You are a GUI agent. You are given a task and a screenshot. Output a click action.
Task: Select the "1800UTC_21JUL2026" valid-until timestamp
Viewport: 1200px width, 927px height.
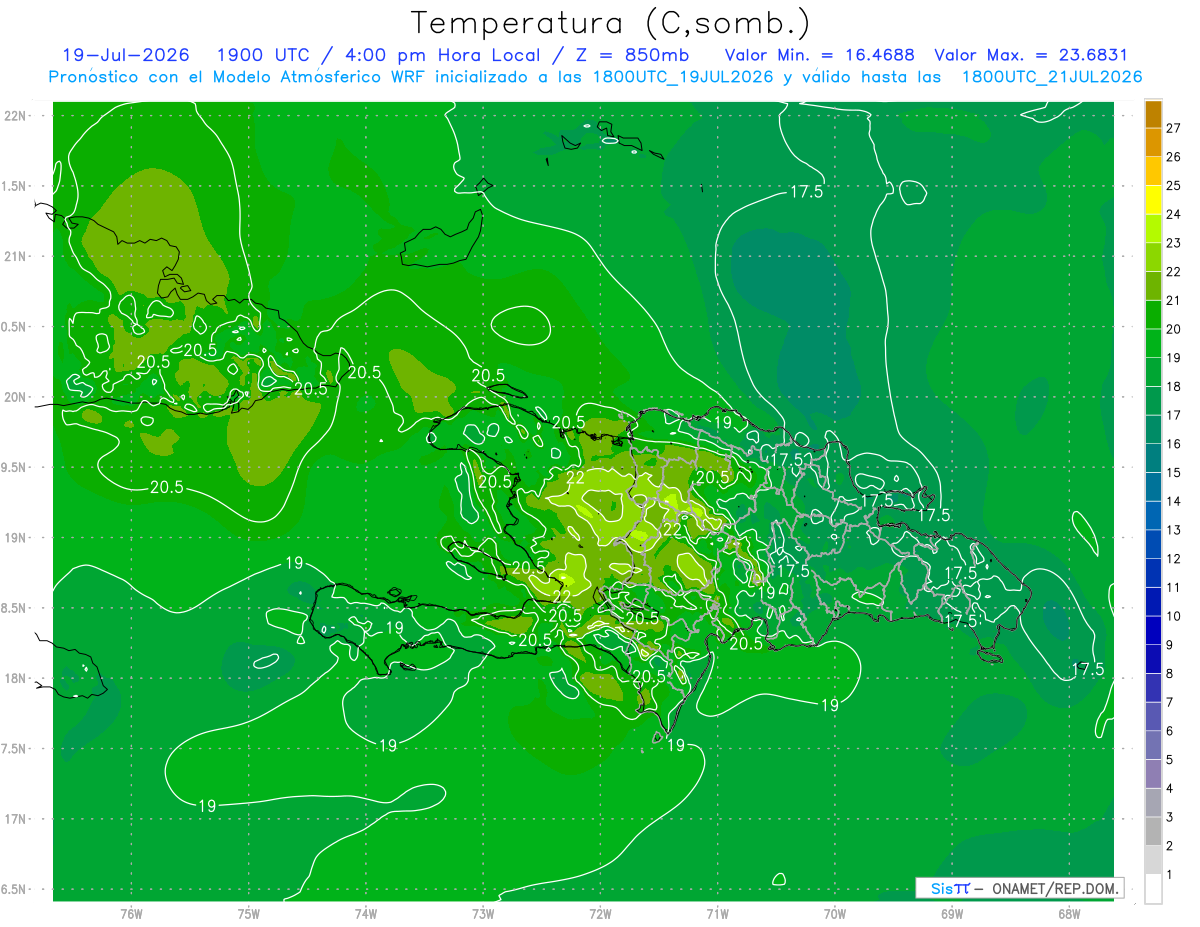tap(1051, 77)
